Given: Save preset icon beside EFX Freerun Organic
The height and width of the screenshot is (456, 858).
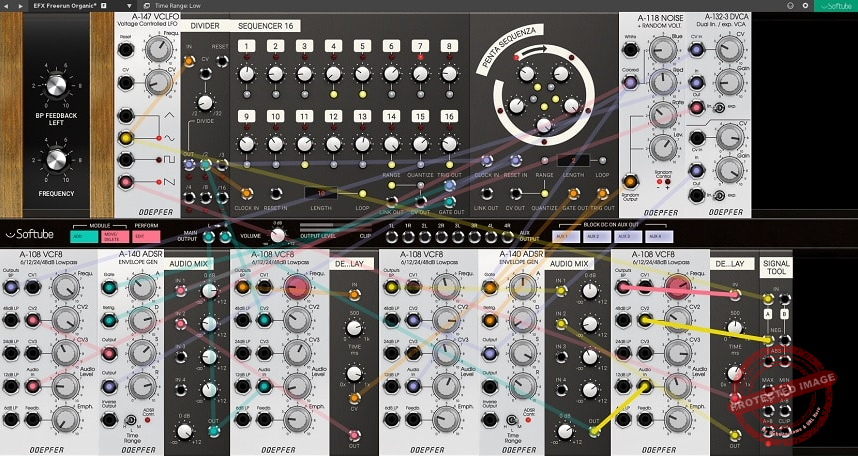Looking at the screenshot, I should point(103,5).
